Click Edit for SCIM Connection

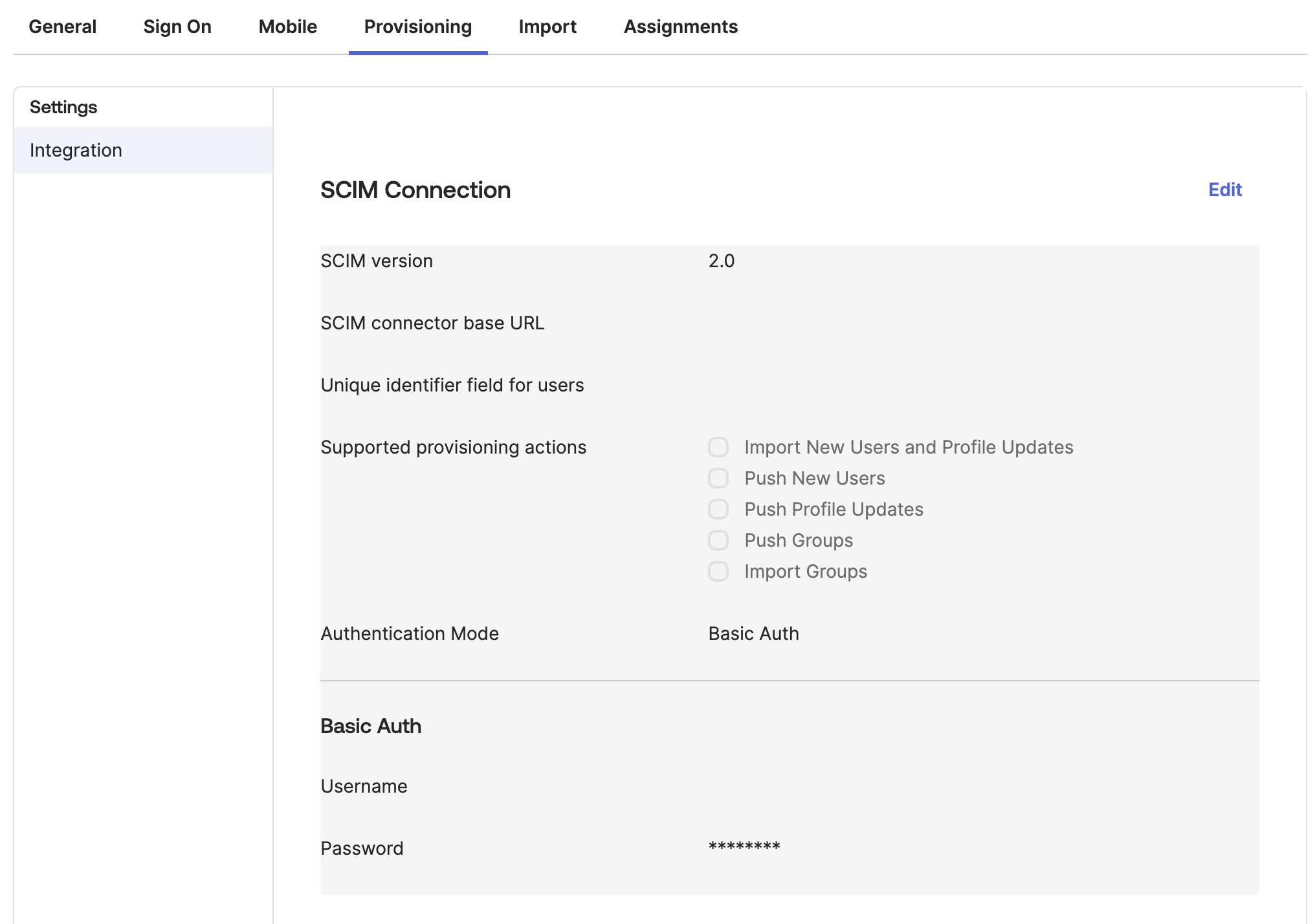coord(1224,190)
